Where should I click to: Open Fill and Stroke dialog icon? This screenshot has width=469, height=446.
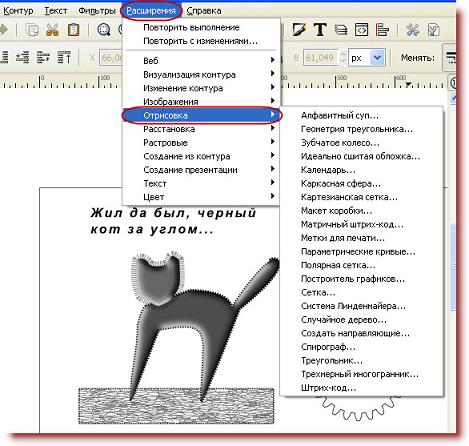pos(299,30)
